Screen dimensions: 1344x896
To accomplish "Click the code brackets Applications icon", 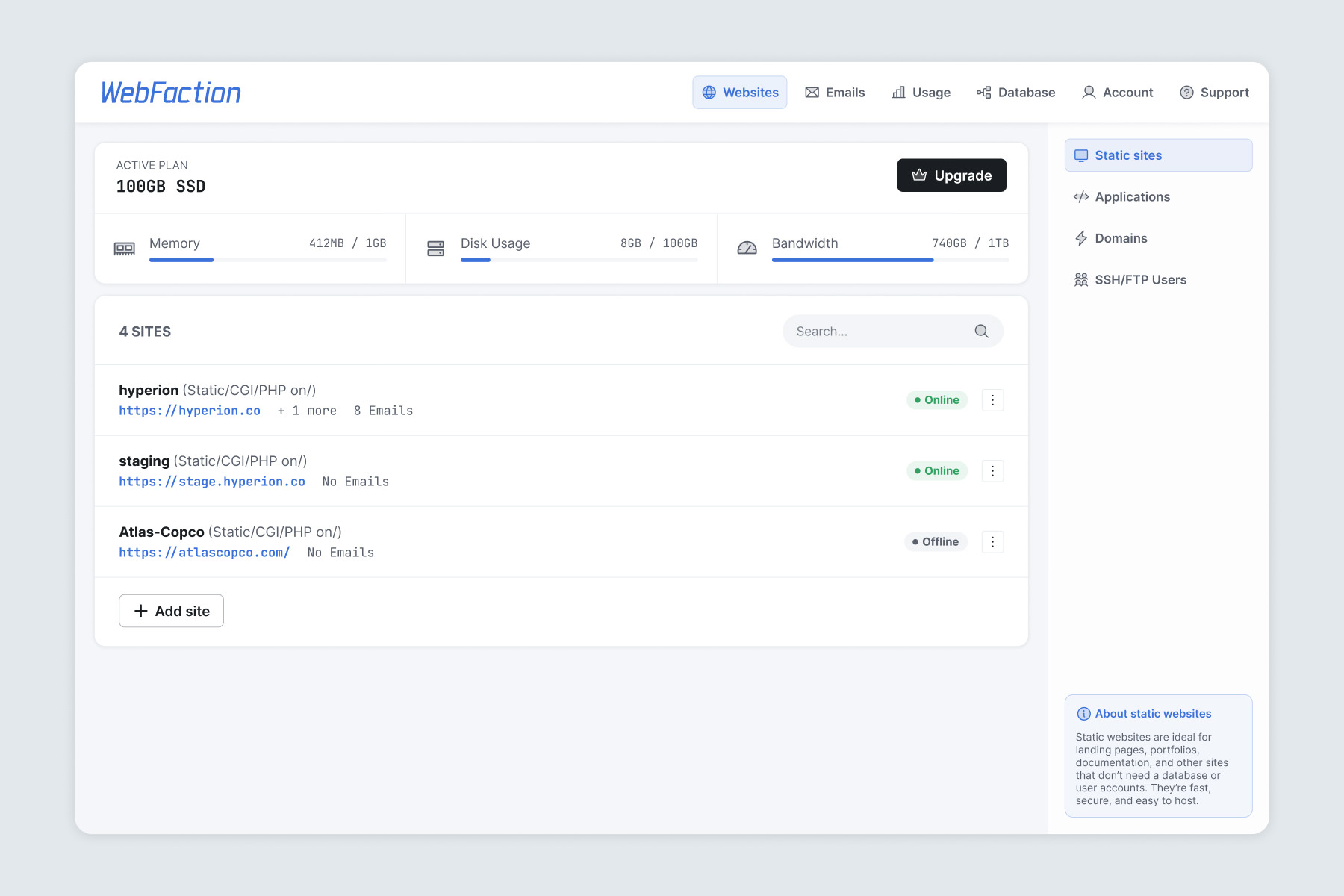I will (1081, 197).
